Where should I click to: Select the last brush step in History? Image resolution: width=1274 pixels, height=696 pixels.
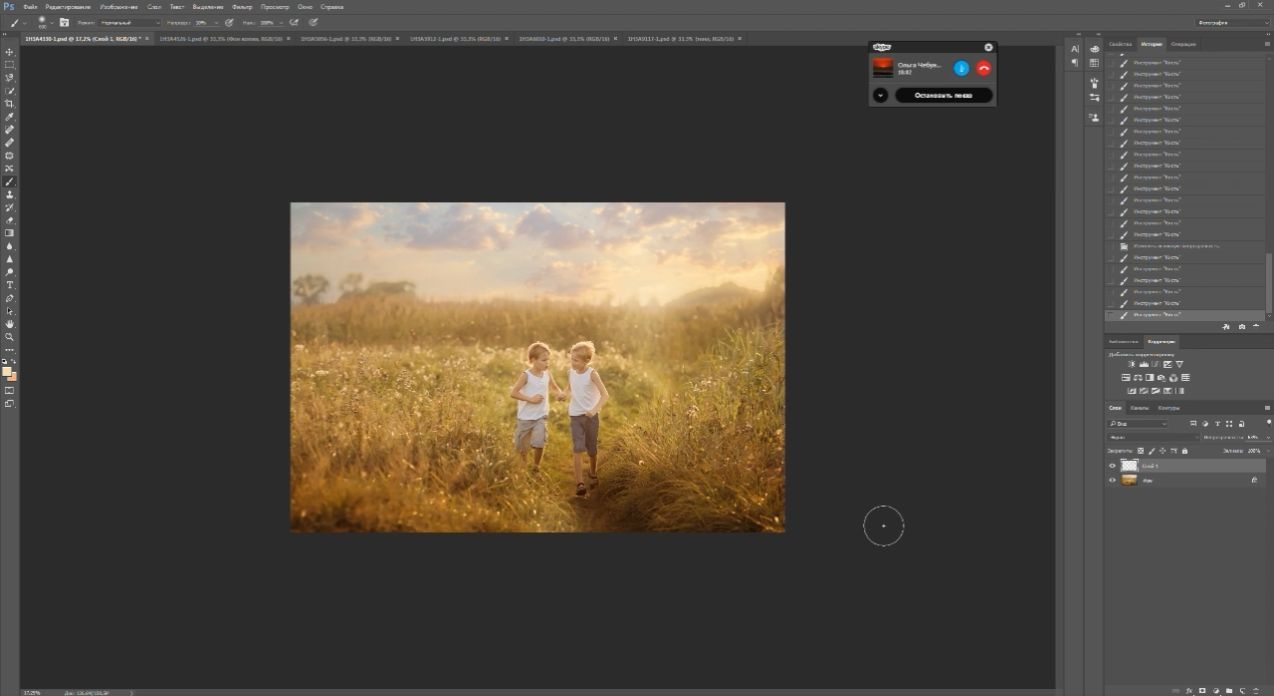tap(1185, 314)
